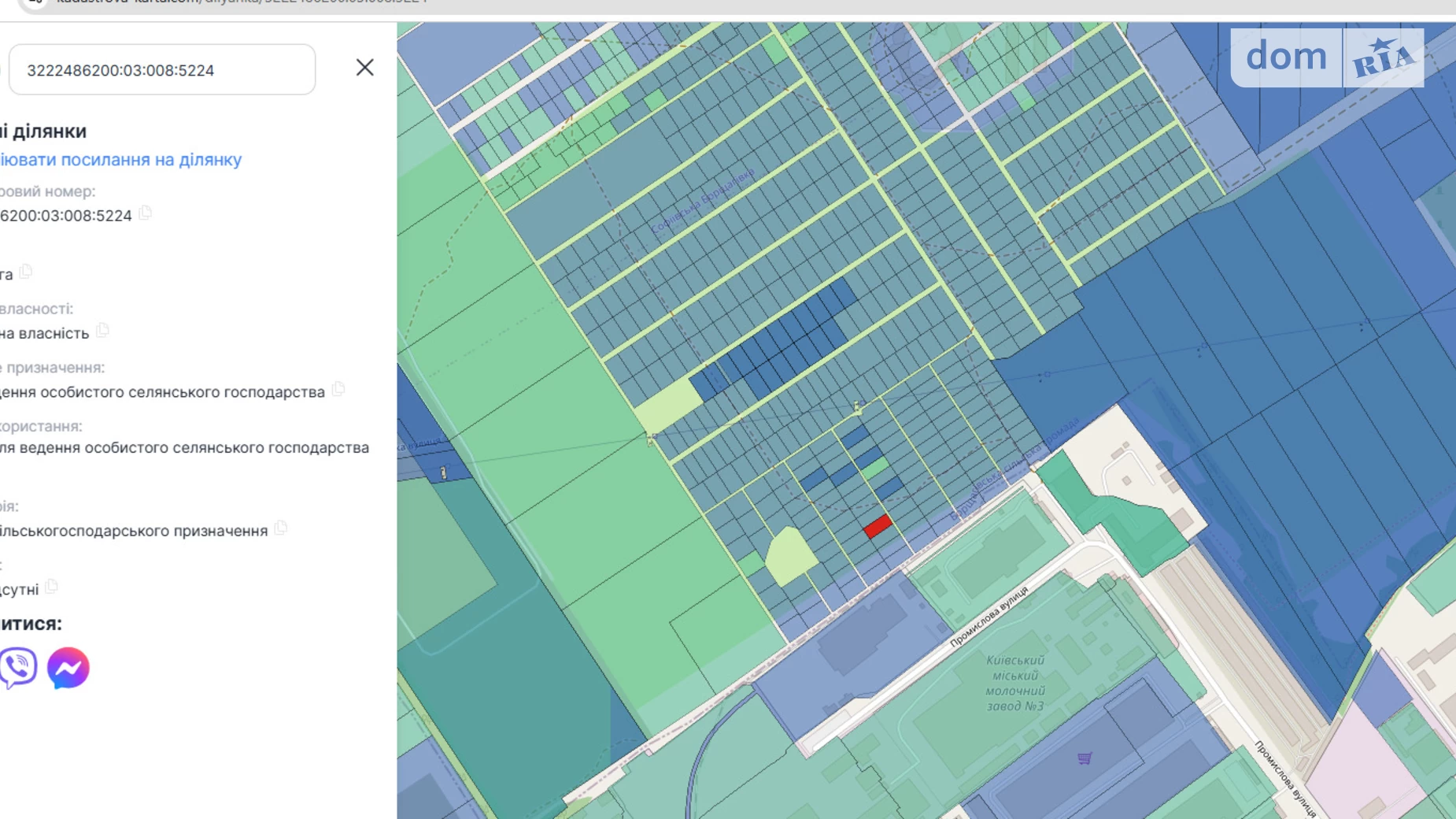Click the rounded light-green parcel near red plot

click(790, 555)
